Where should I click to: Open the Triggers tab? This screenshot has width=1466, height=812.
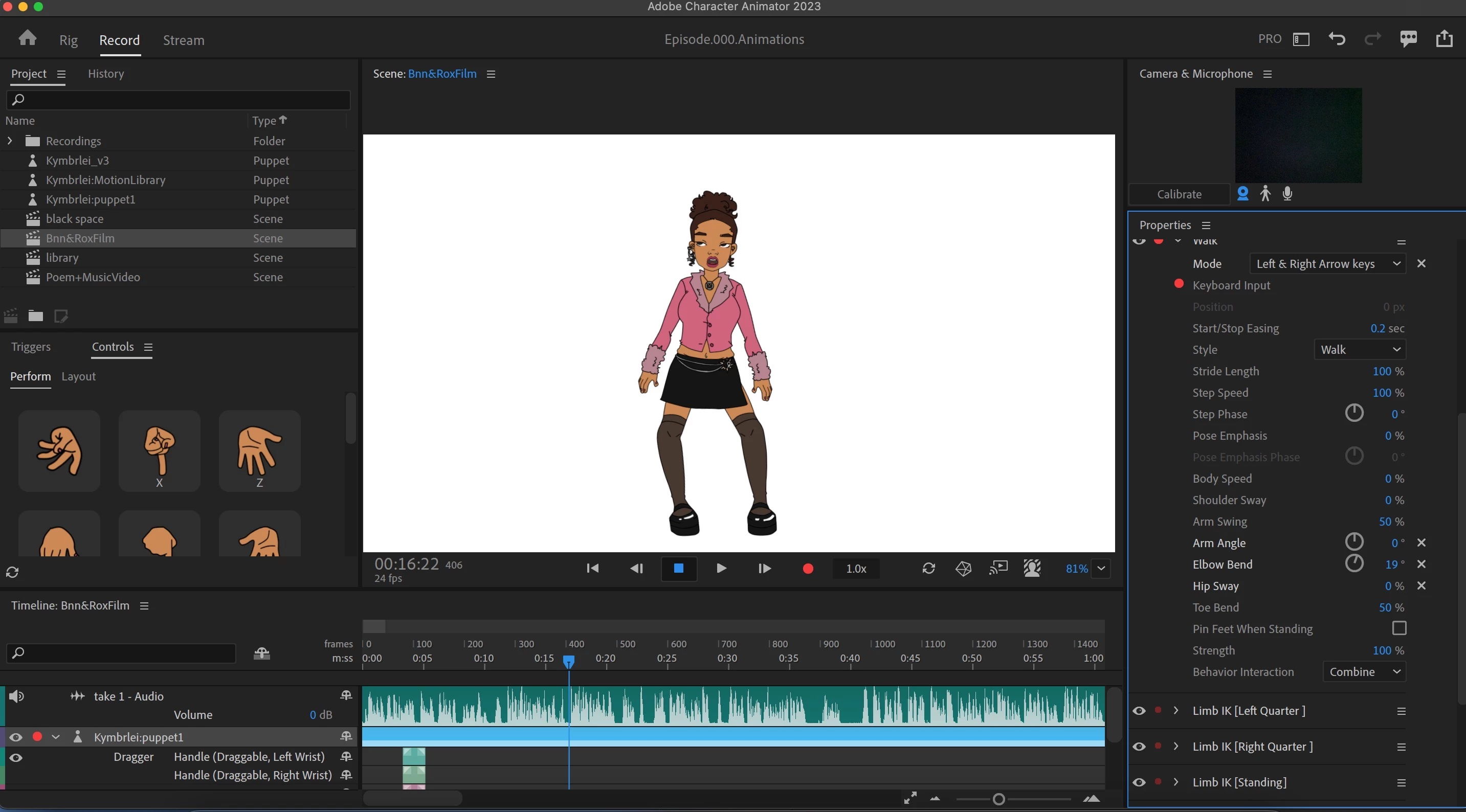[x=31, y=347]
